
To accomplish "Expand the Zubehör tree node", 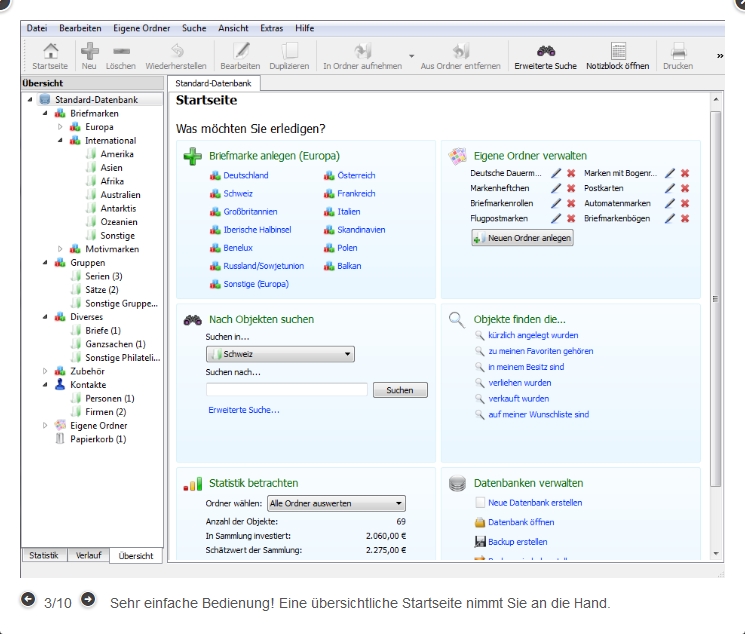I will (x=45, y=371).
